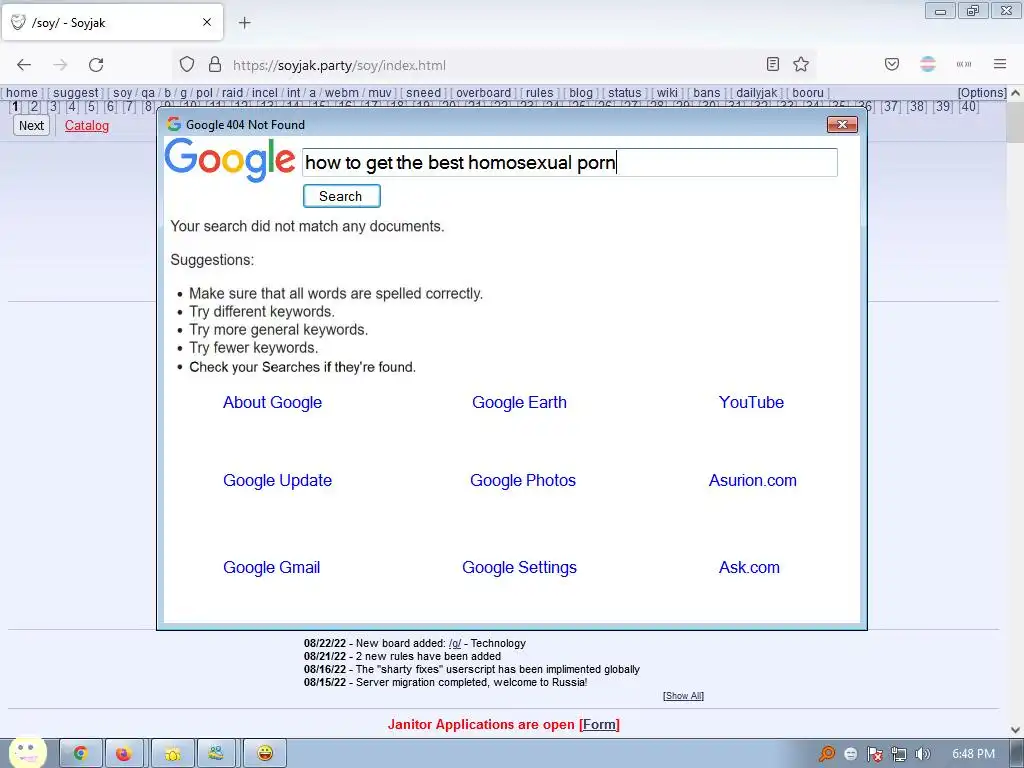Toggle reader view icon in address bar
Viewport: 1024px width, 768px height.
click(x=773, y=64)
